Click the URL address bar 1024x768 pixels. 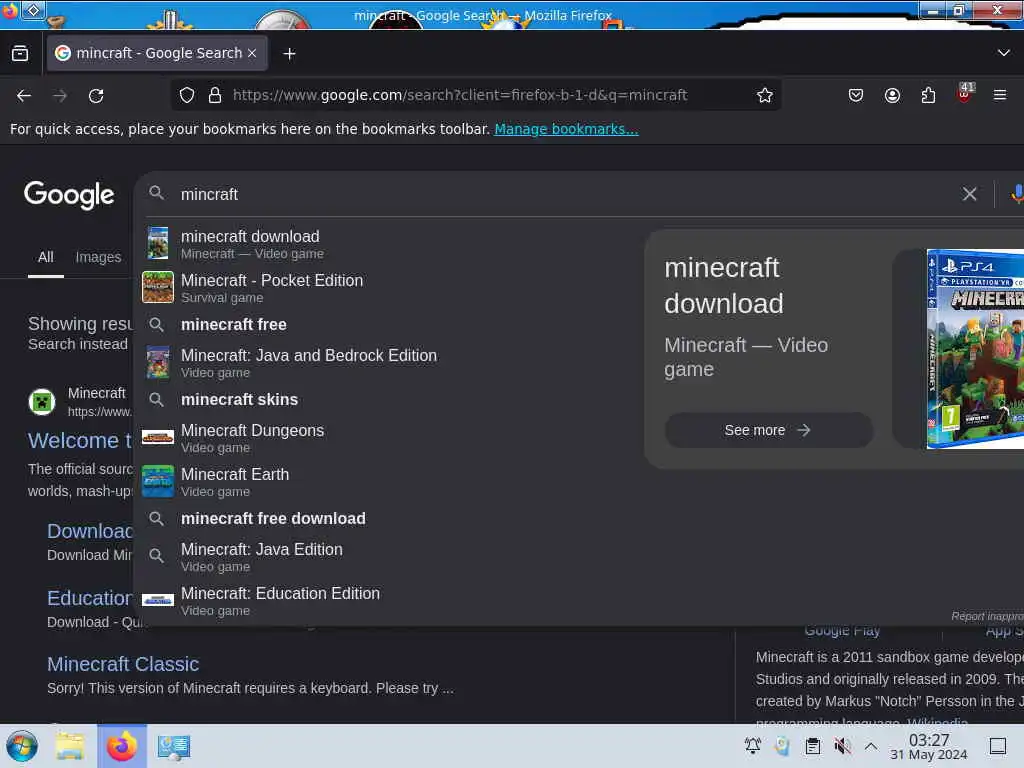[x=477, y=95]
